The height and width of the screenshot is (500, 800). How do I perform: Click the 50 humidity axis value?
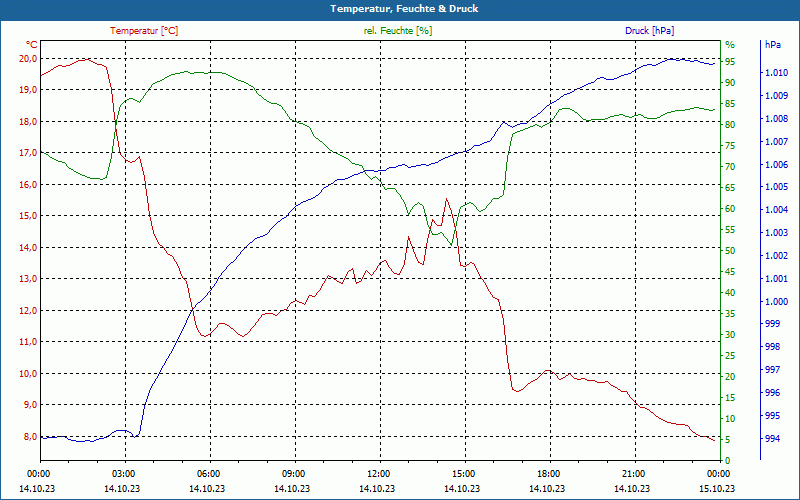pyautogui.click(x=730, y=251)
